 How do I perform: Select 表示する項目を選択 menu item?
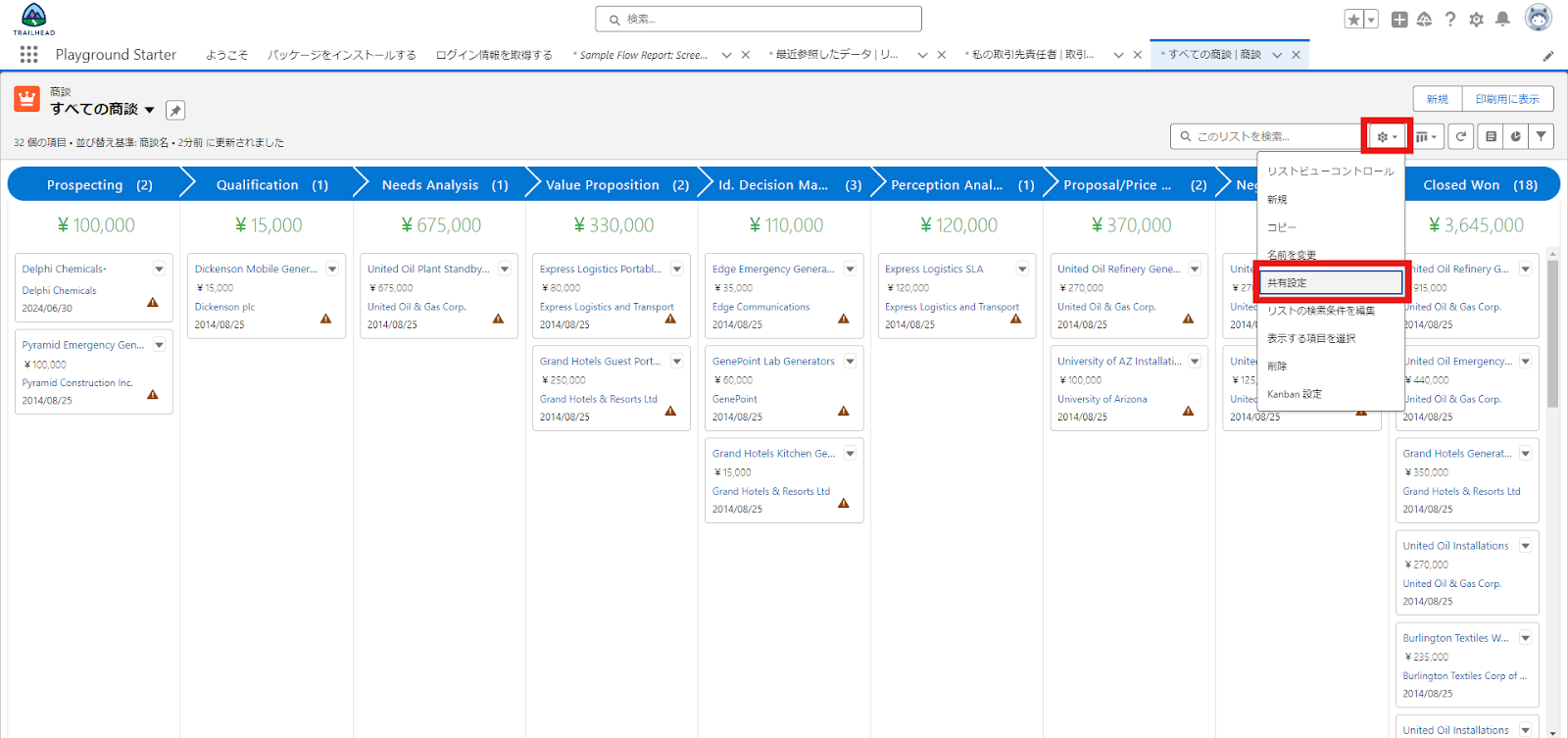click(x=1331, y=338)
